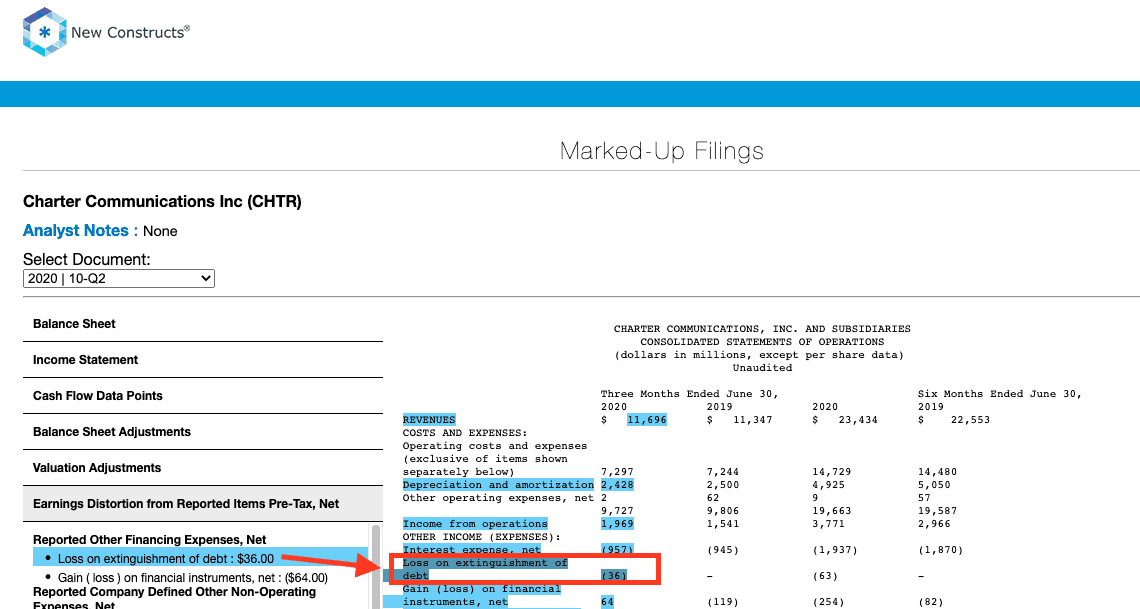Click the highlighted 1,969 value

point(617,524)
